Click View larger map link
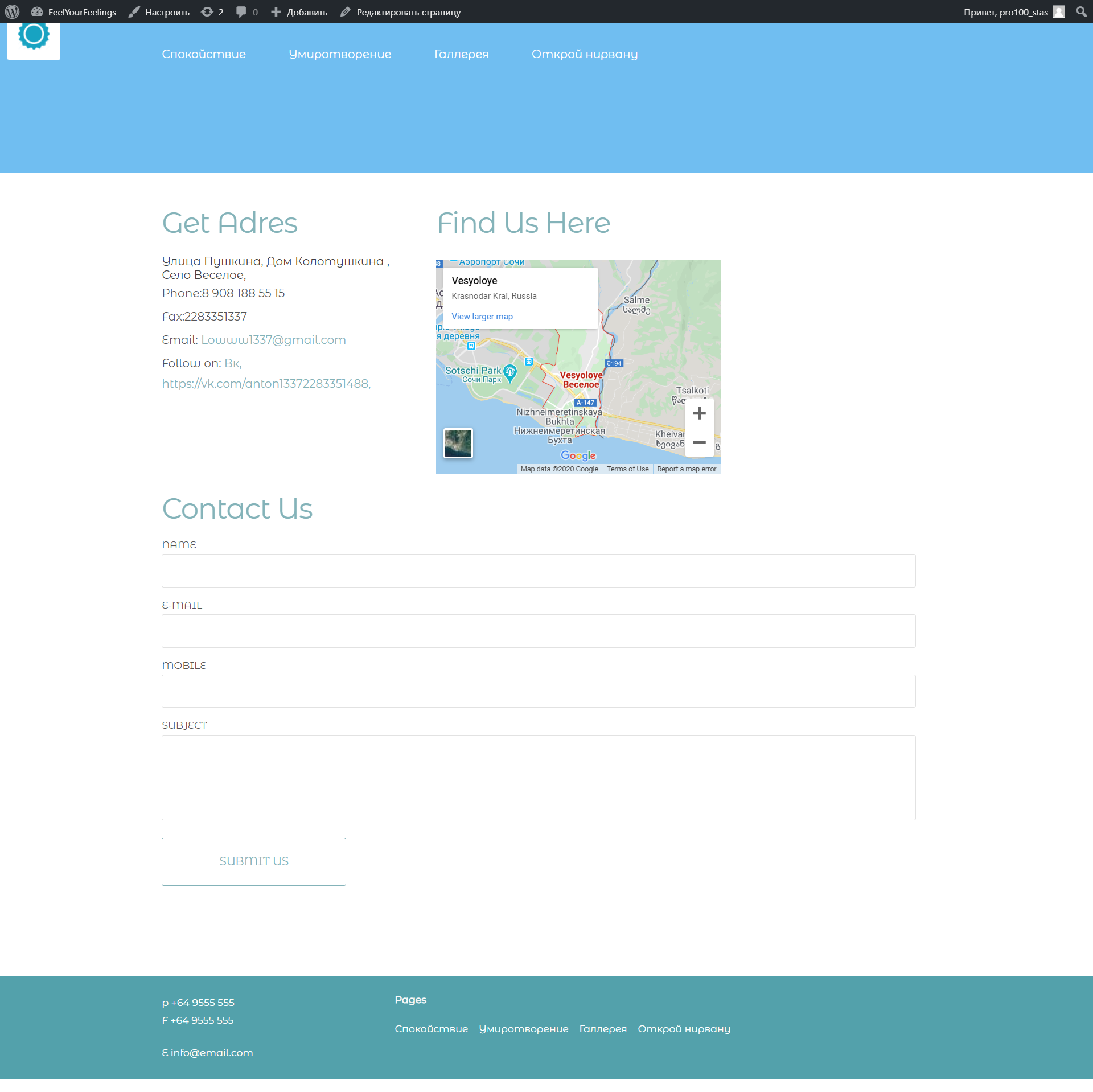This screenshot has width=1093, height=1092. tap(482, 317)
